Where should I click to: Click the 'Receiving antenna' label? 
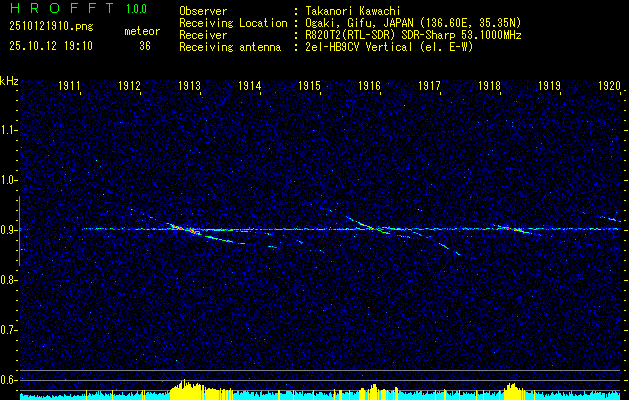(230, 47)
